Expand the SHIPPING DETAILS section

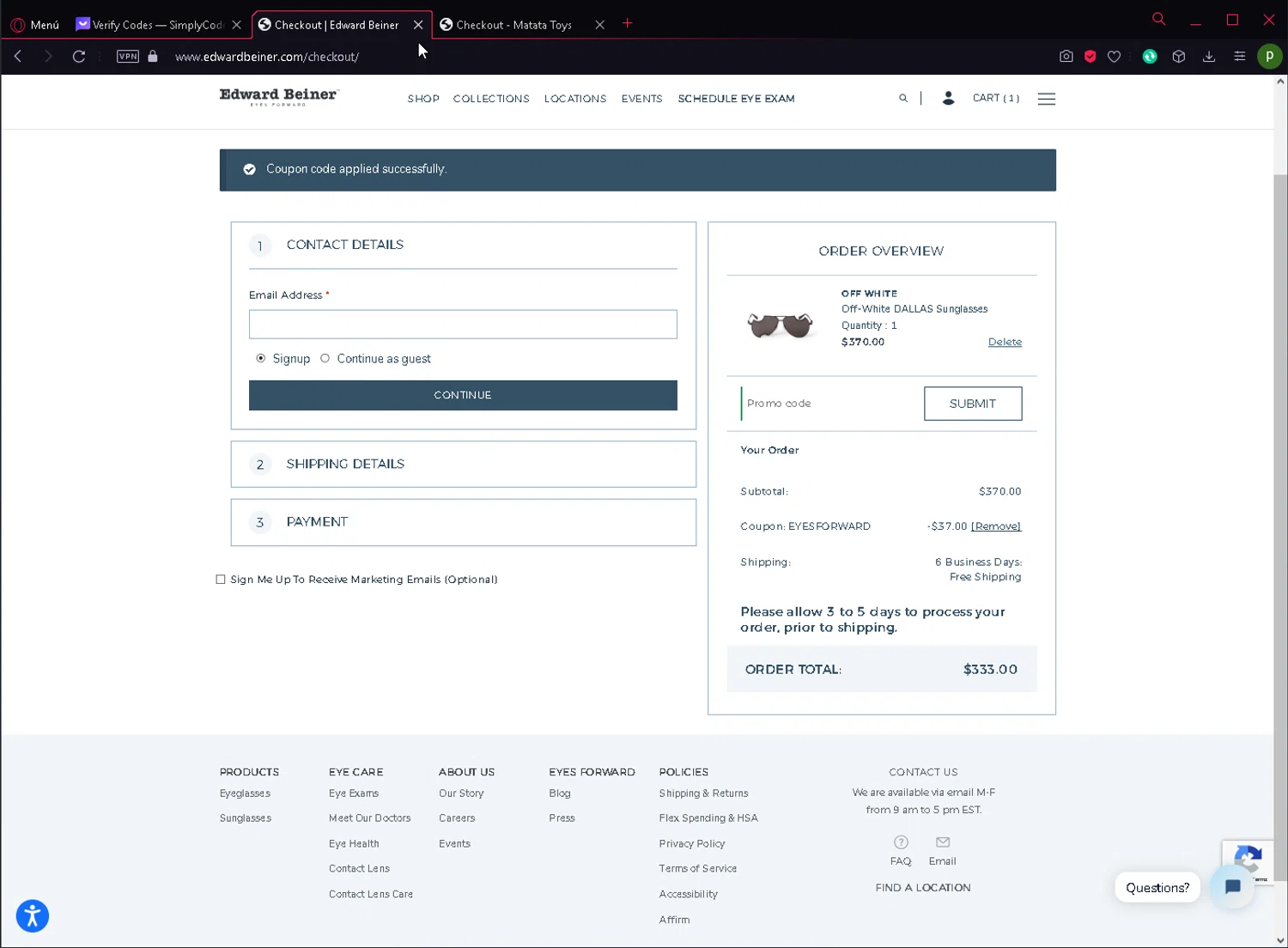(x=464, y=465)
